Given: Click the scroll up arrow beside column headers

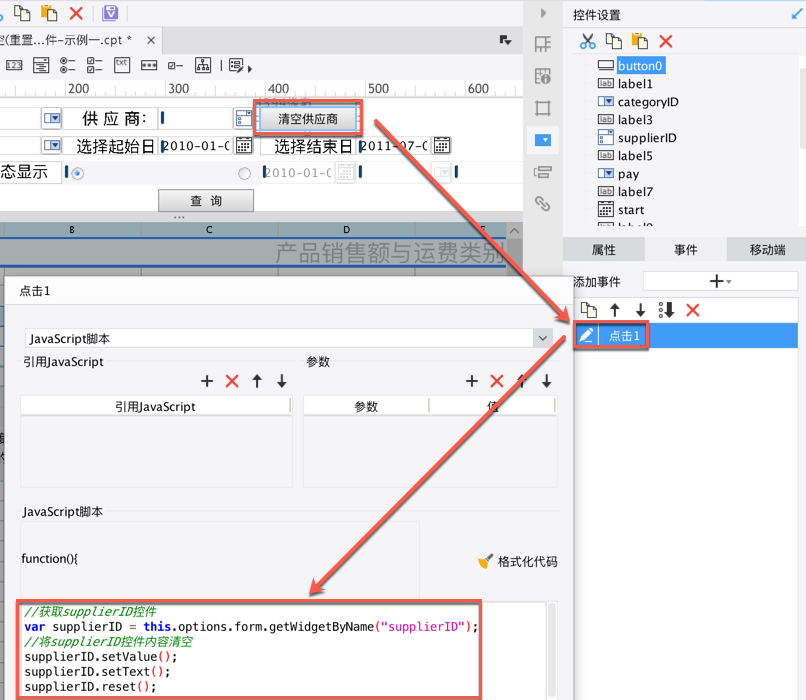Looking at the screenshot, I should (514, 231).
